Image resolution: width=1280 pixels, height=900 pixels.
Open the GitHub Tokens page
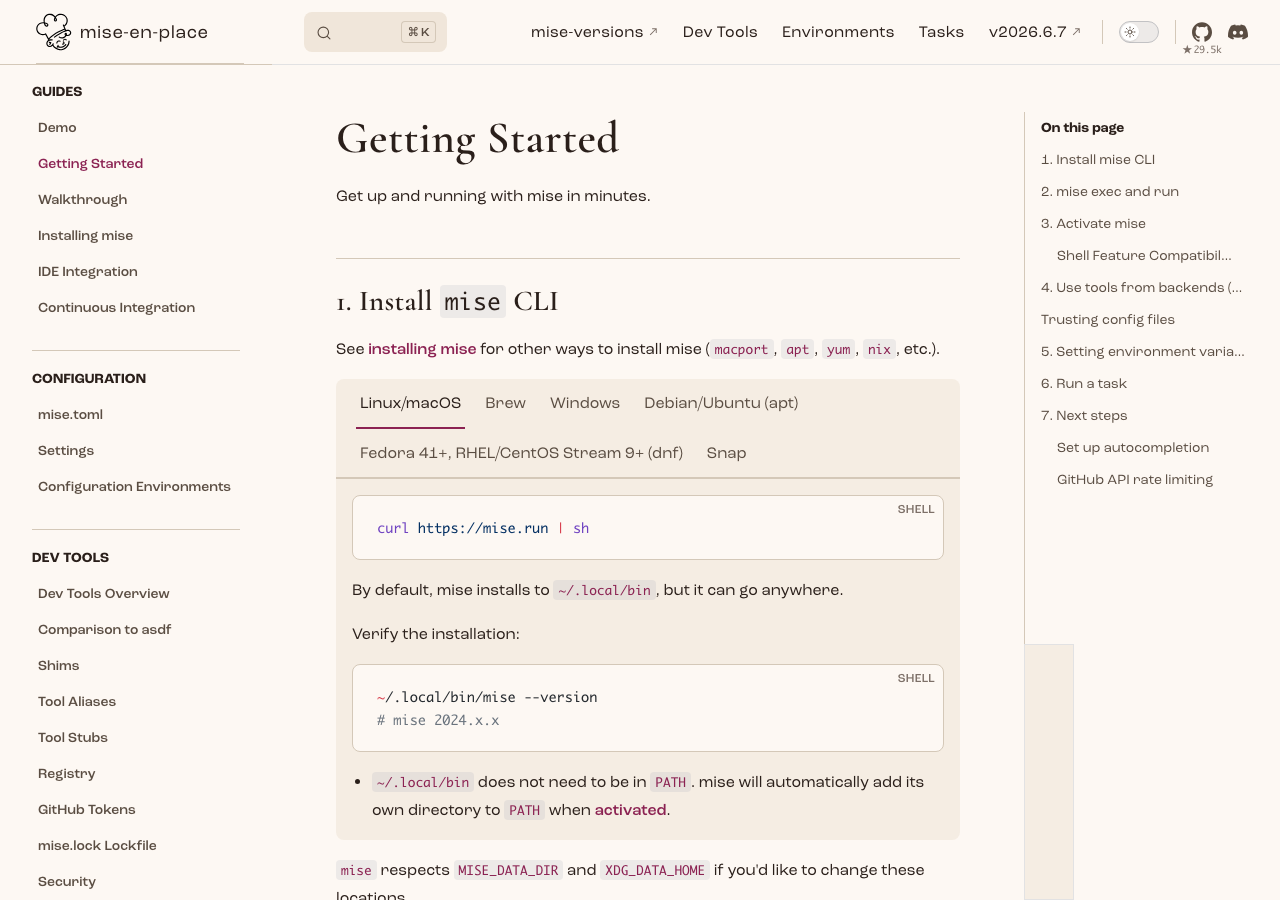pyautogui.click(x=87, y=810)
